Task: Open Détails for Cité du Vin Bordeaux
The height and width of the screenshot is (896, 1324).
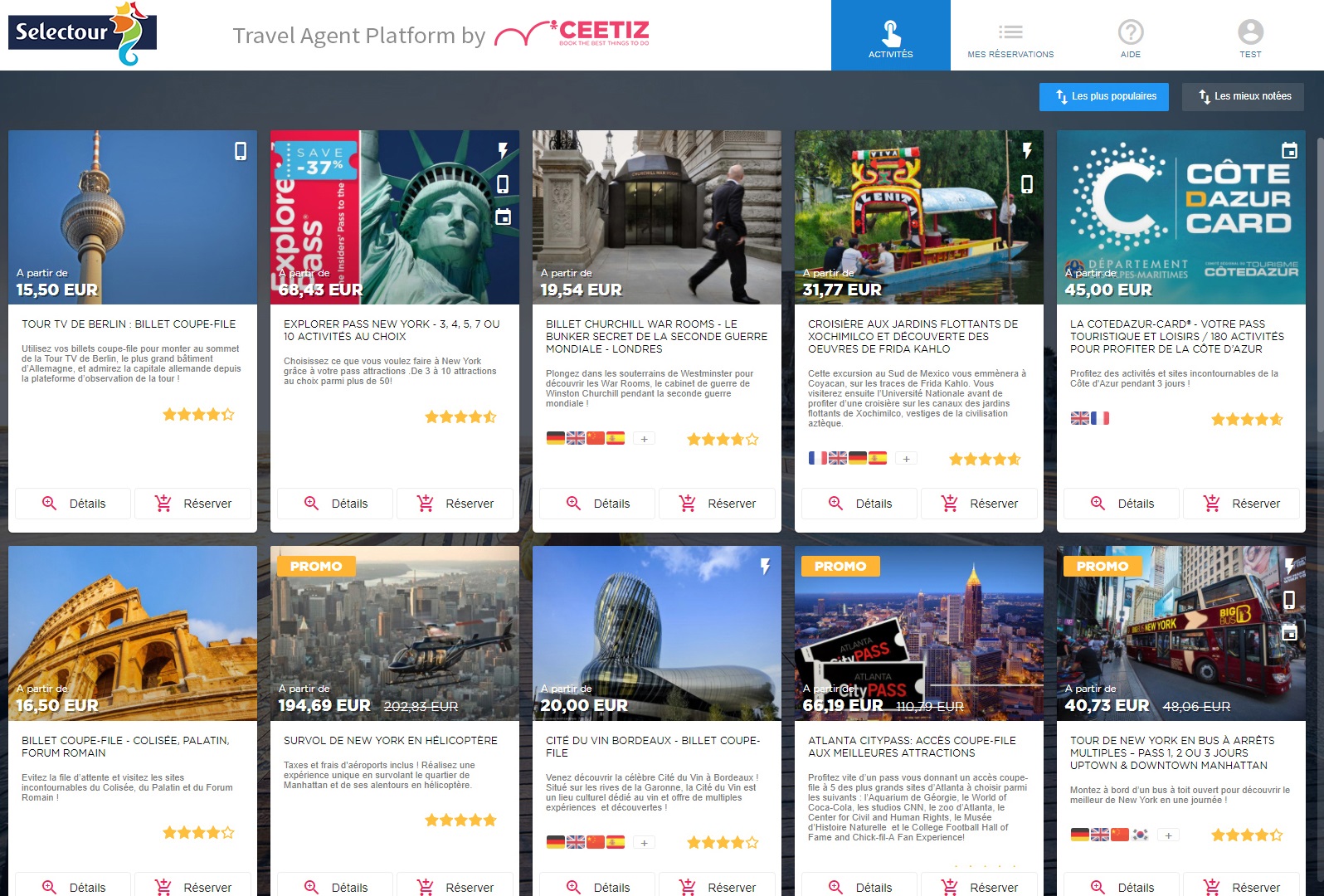Action: pyautogui.click(x=596, y=884)
